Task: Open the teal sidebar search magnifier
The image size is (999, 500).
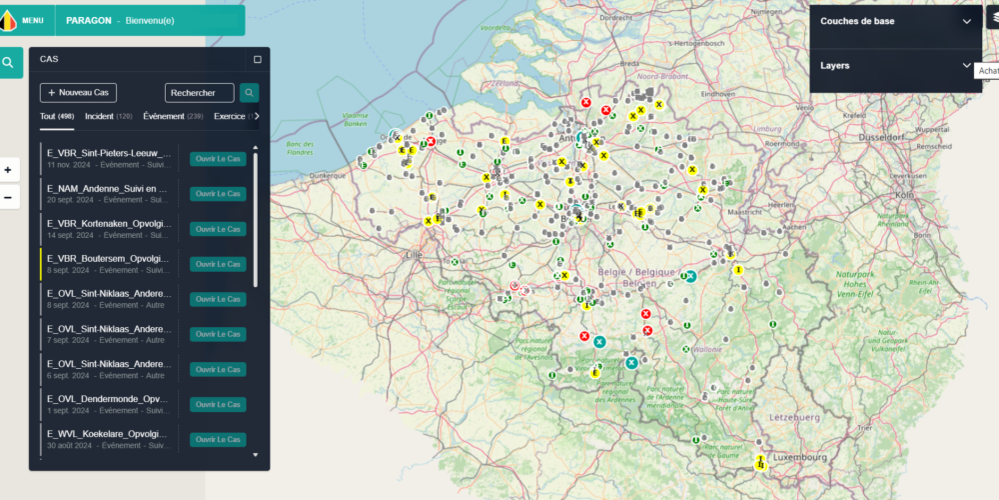Action: pos(8,62)
